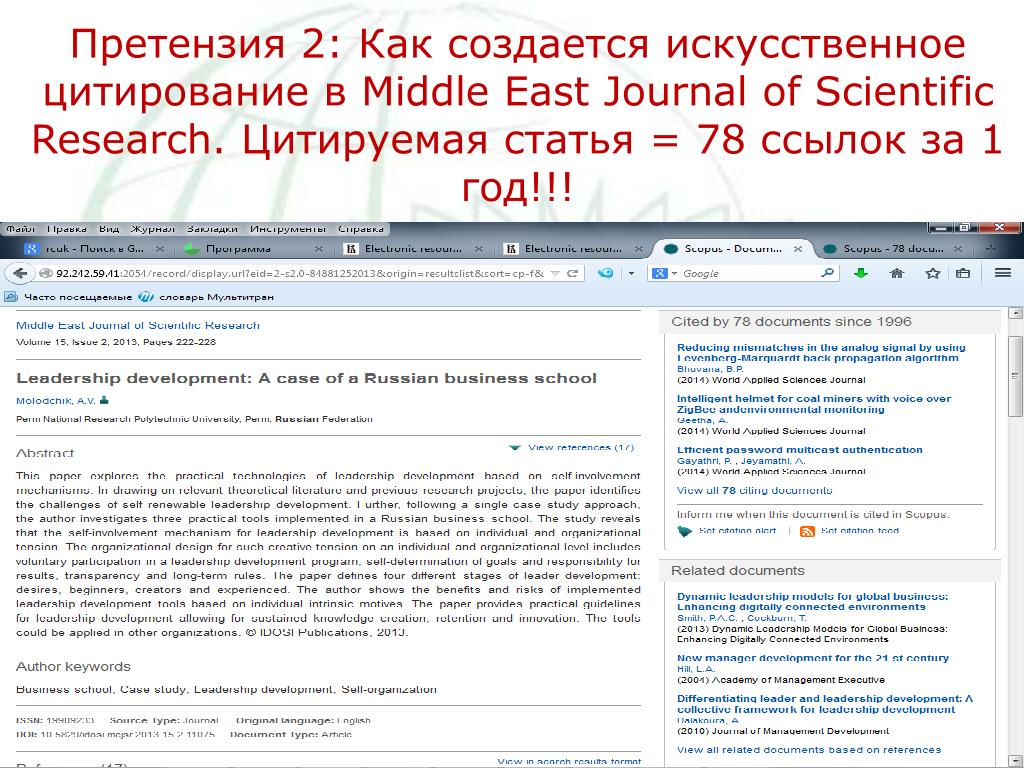The width and height of the screenshot is (1024, 768).
Task: Close the Программа tab
Action: (x=319, y=249)
